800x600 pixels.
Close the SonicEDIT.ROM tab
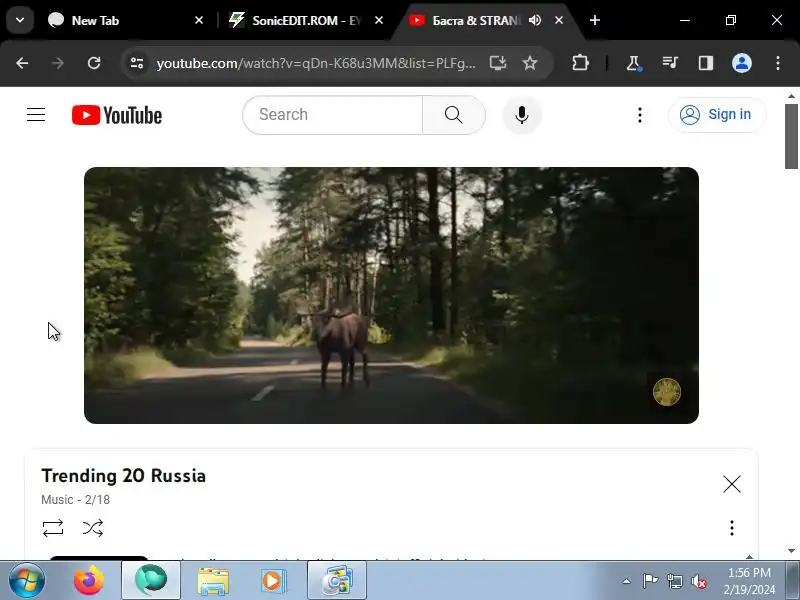click(379, 20)
